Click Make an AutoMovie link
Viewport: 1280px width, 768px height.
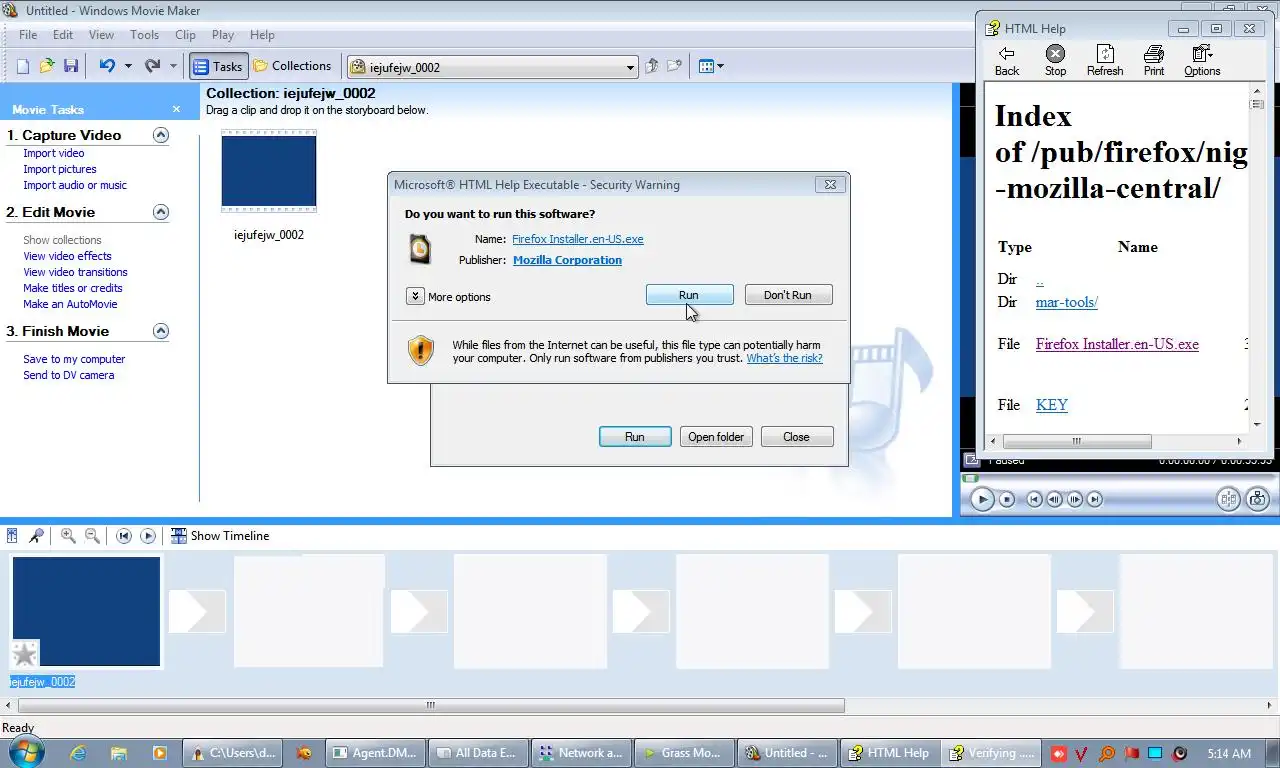tap(70, 304)
